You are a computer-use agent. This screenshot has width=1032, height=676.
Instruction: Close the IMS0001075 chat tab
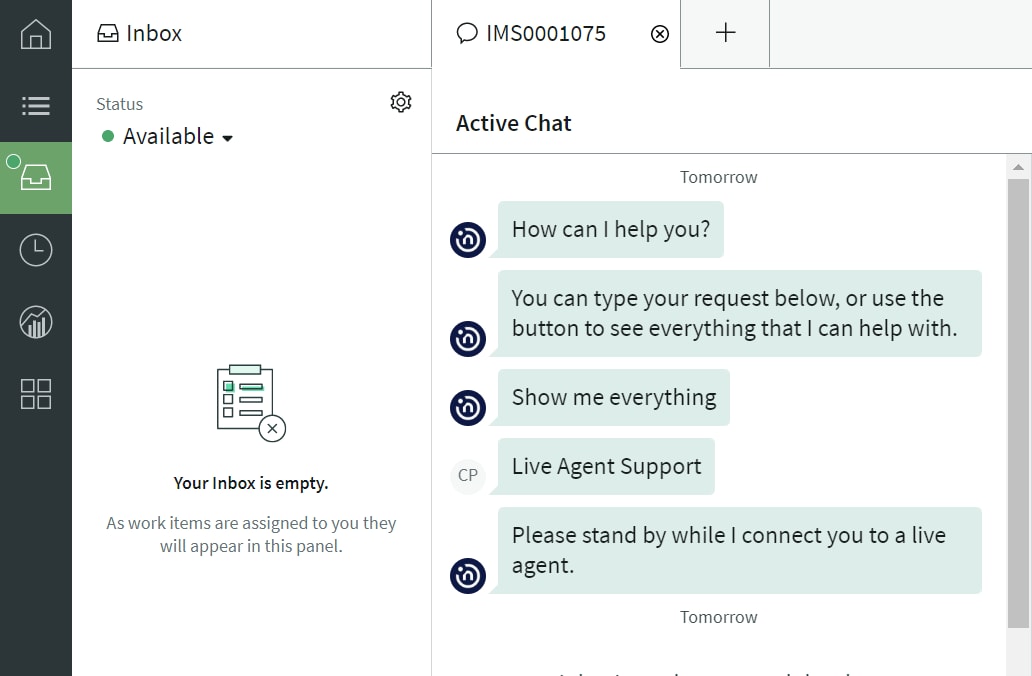click(659, 34)
